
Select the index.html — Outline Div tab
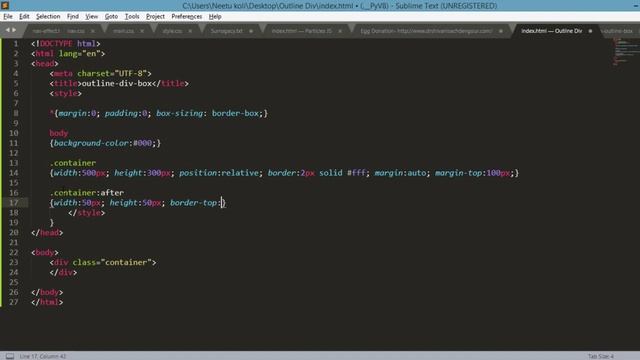551,31
